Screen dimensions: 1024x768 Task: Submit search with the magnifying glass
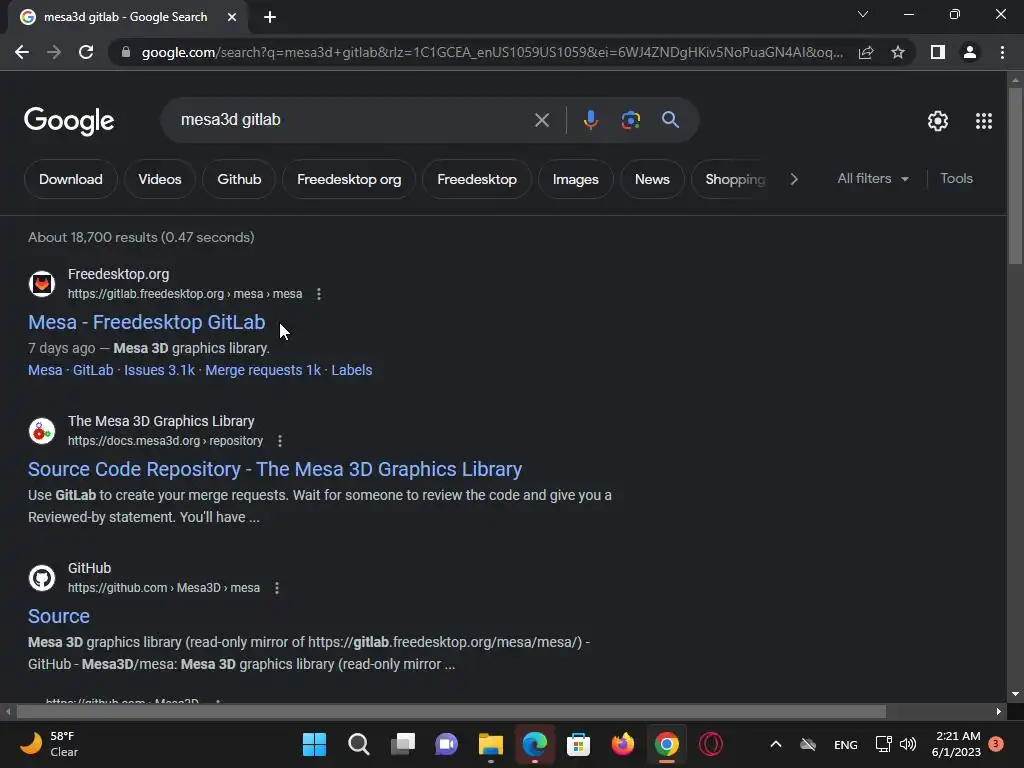point(670,120)
